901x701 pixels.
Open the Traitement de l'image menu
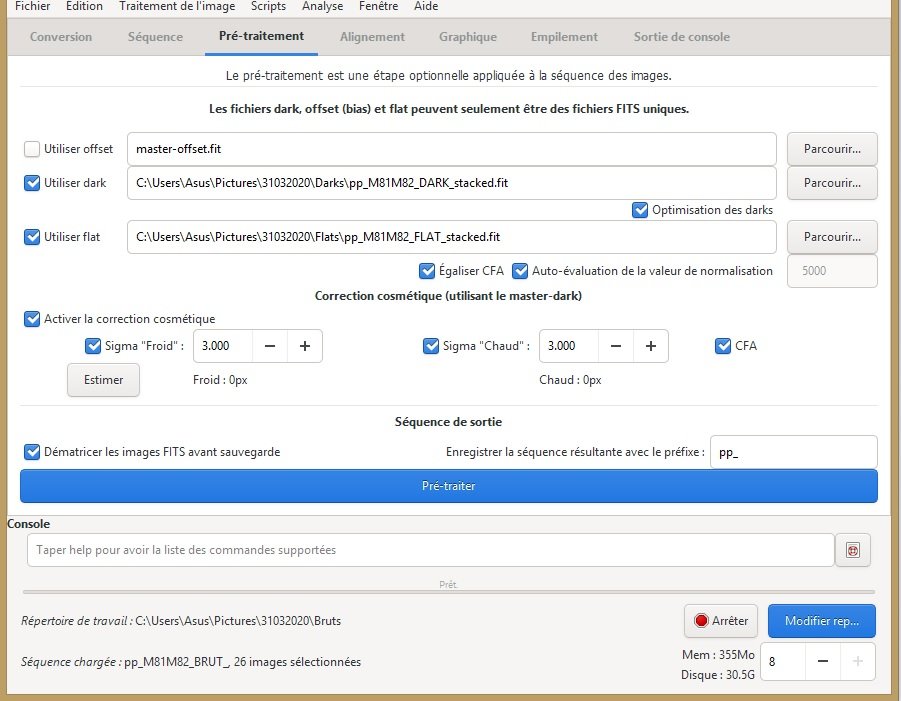pyautogui.click(x=177, y=6)
